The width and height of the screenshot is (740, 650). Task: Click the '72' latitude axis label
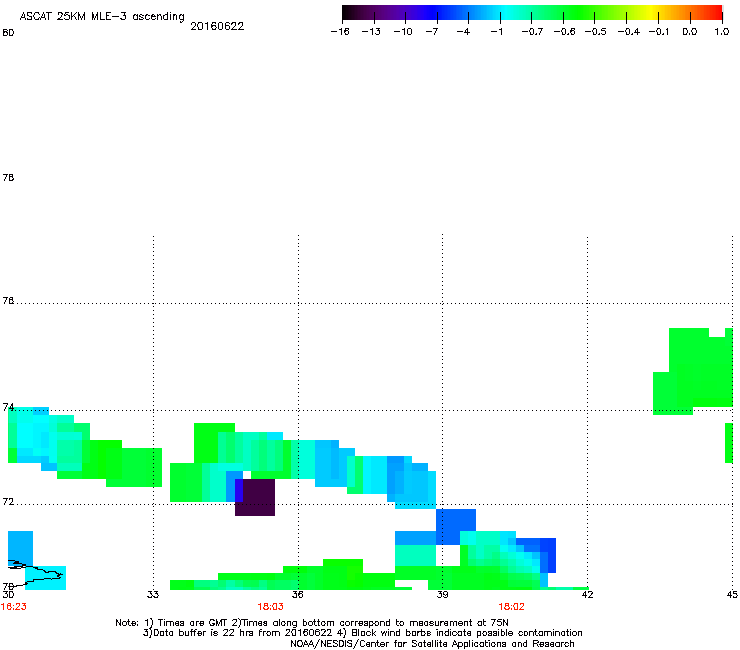click(x=8, y=502)
